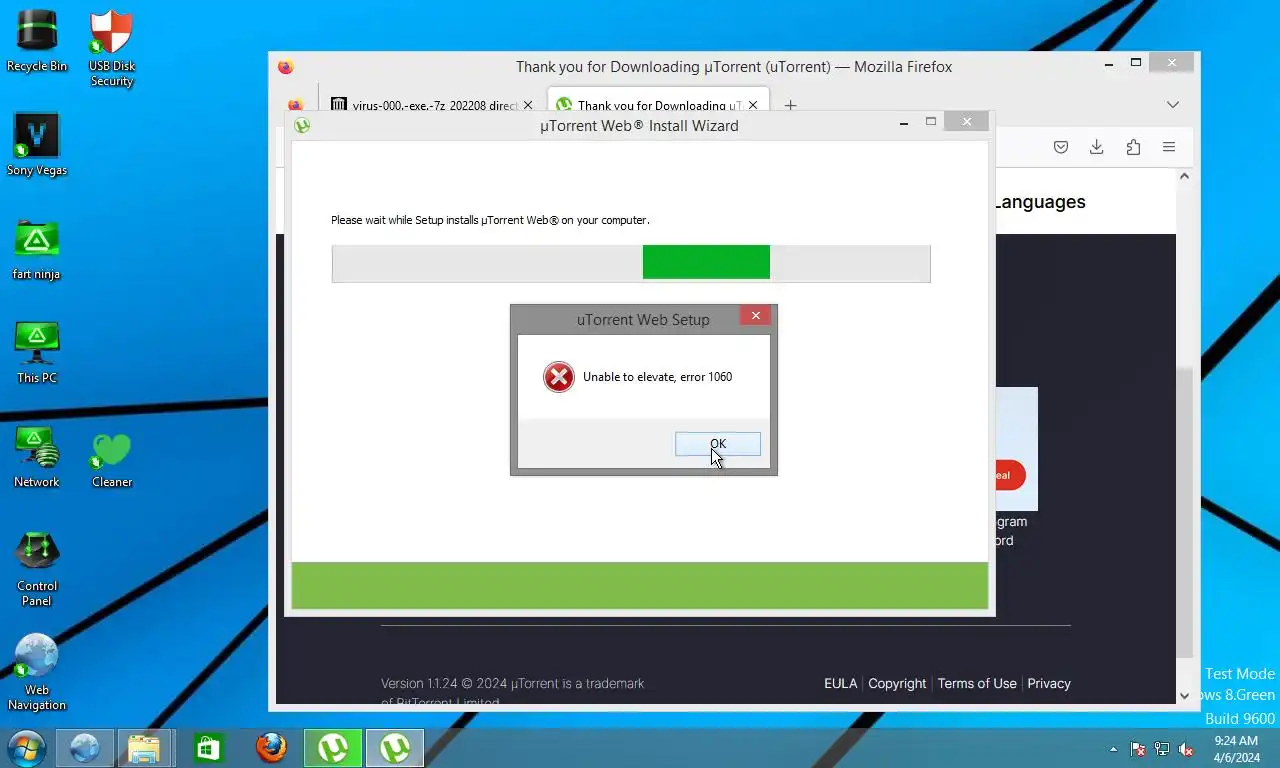Close the µTorrent Web Install Wizard
The width and height of the screenshot is (1280, 768).
click(966, 122)
